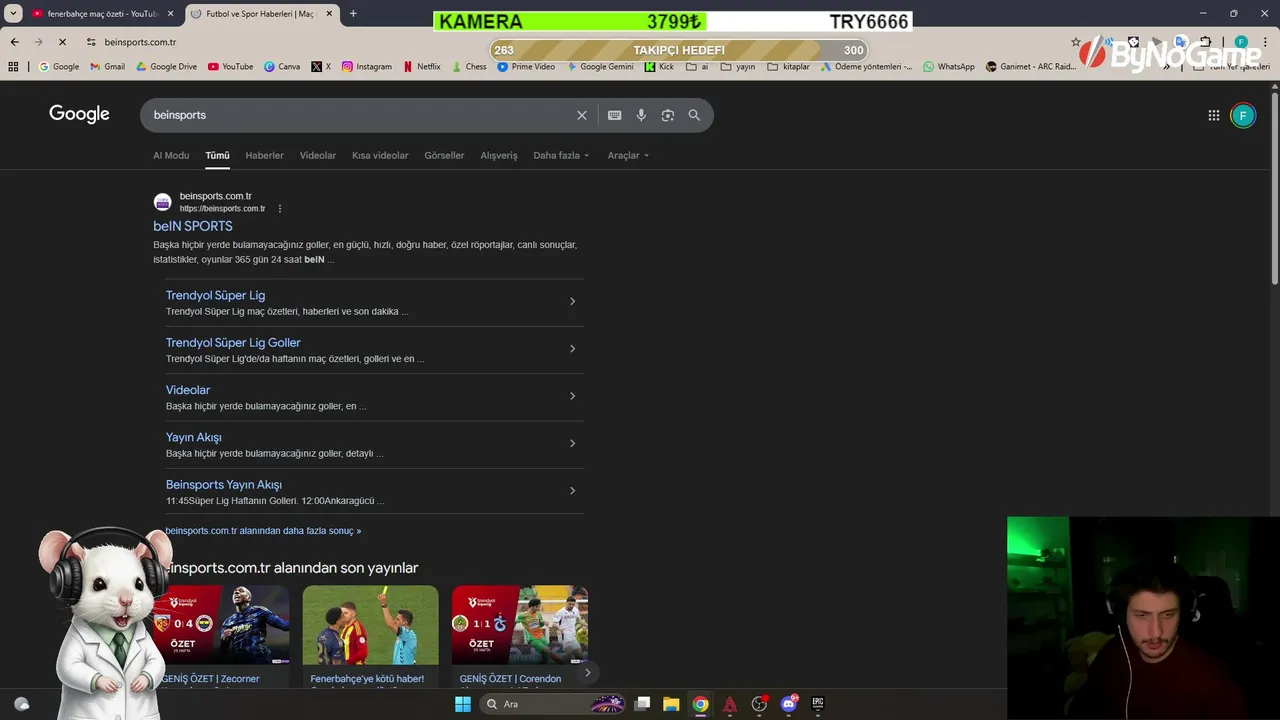Switch to the Haberler tab
The image size is (1280, 720).
point(264,156)
